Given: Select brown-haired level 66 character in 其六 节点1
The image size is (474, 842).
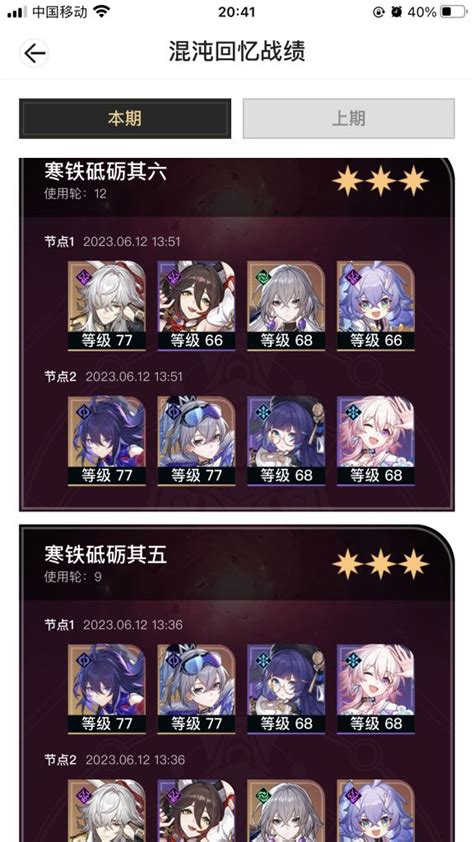Looking at the screenshot, I should [196, 306].
